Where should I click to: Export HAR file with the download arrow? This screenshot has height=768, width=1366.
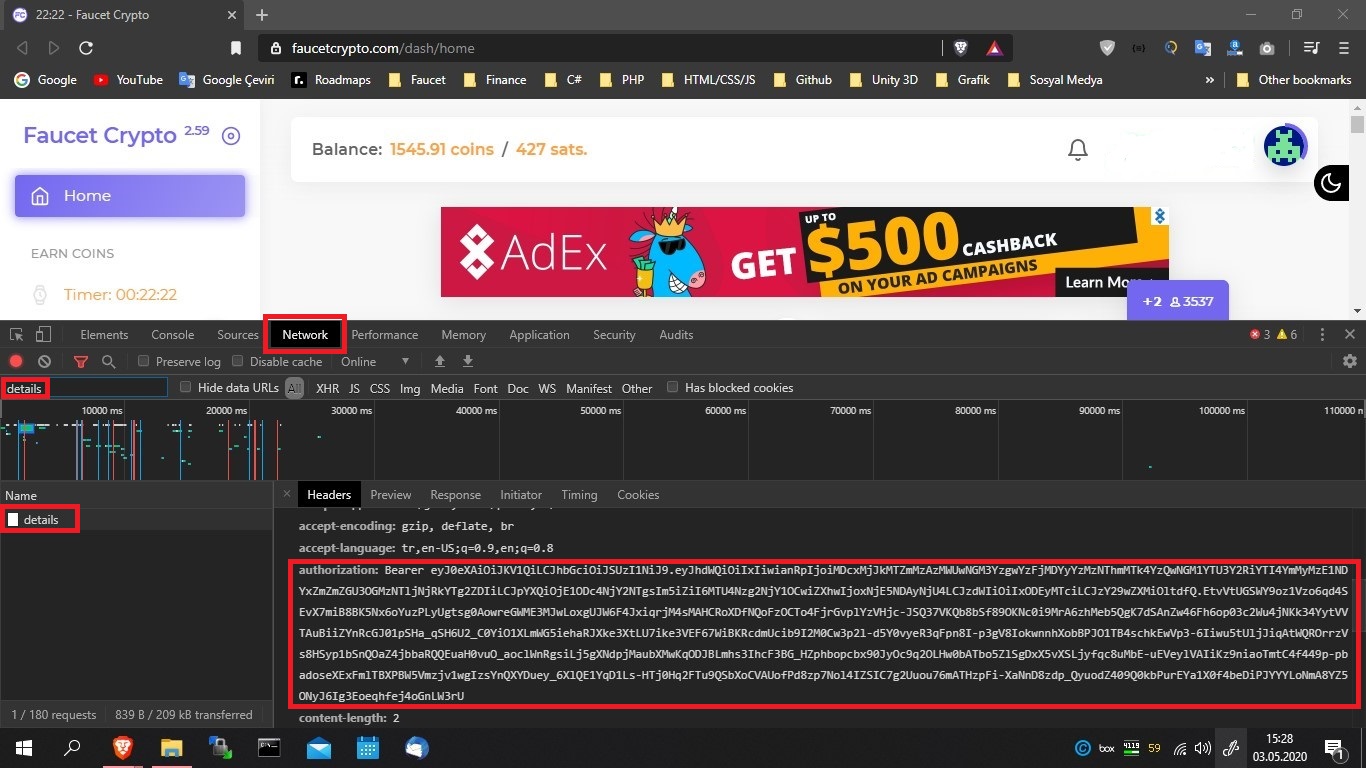467,361
